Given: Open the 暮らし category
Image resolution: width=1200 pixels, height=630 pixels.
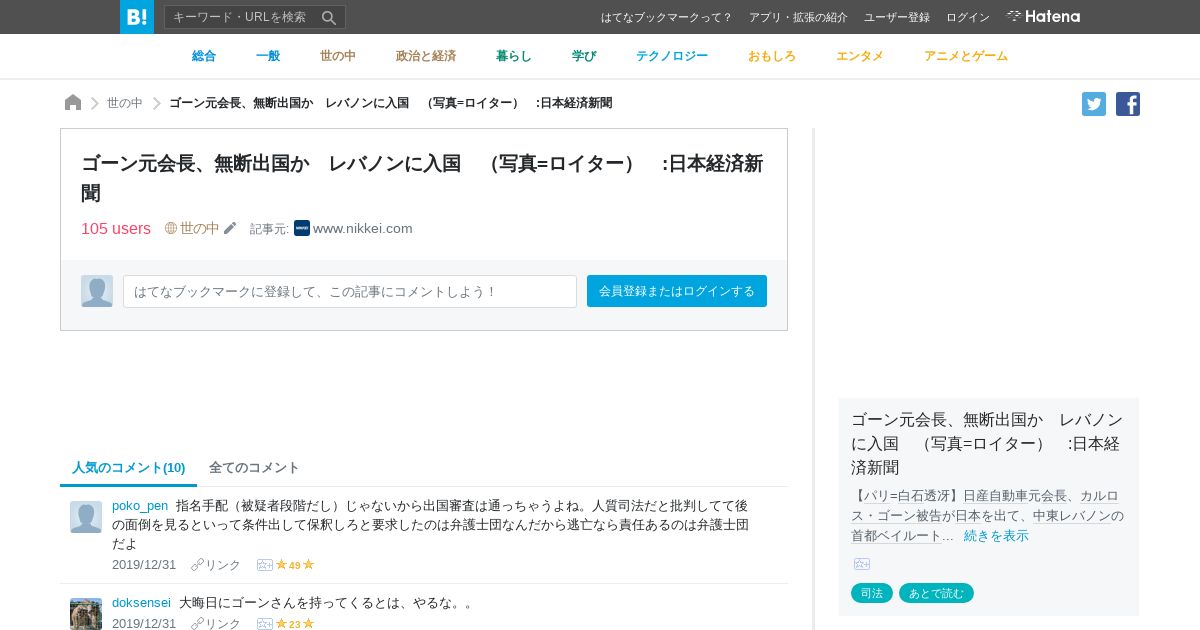Looking at the screenshot, I should (514, 56).
